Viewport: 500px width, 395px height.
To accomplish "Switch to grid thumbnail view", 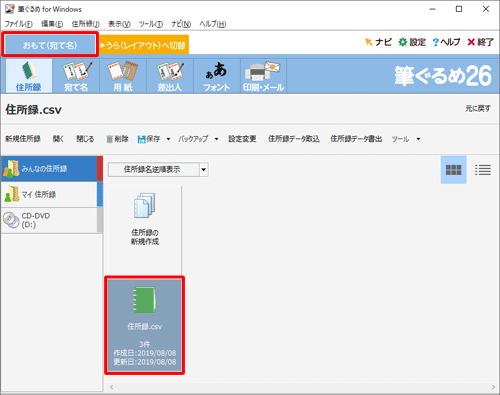I will pyautogui.click(x=453, y=170).
